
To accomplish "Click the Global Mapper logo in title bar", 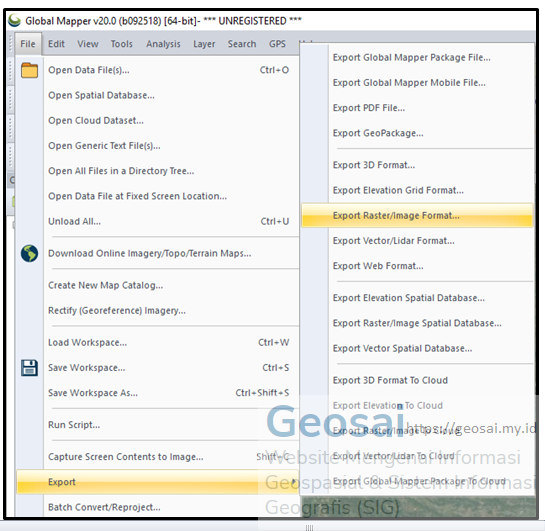I will 15,21.
